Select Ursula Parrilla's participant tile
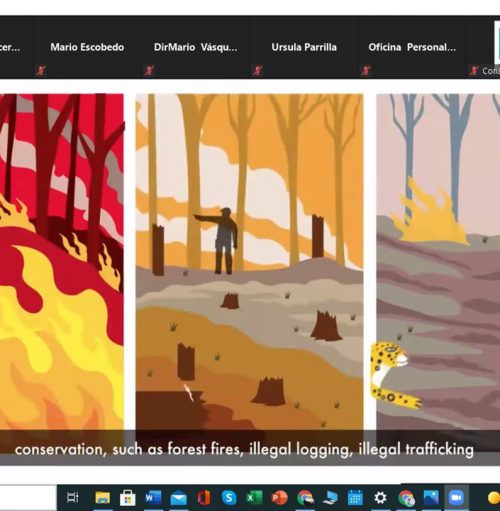The image size is (500, 511). point(304,47)
